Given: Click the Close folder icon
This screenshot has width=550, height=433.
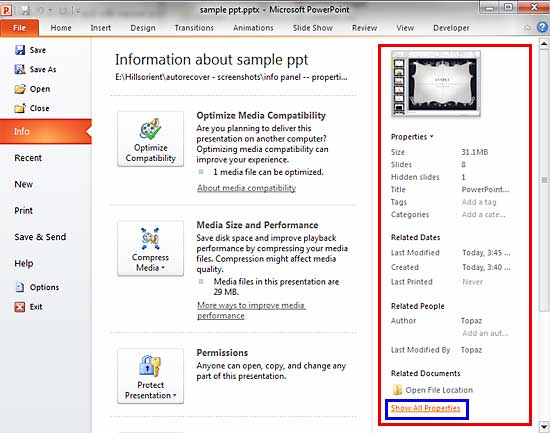Looking at the screenshot, I should (x=20, y=108).
